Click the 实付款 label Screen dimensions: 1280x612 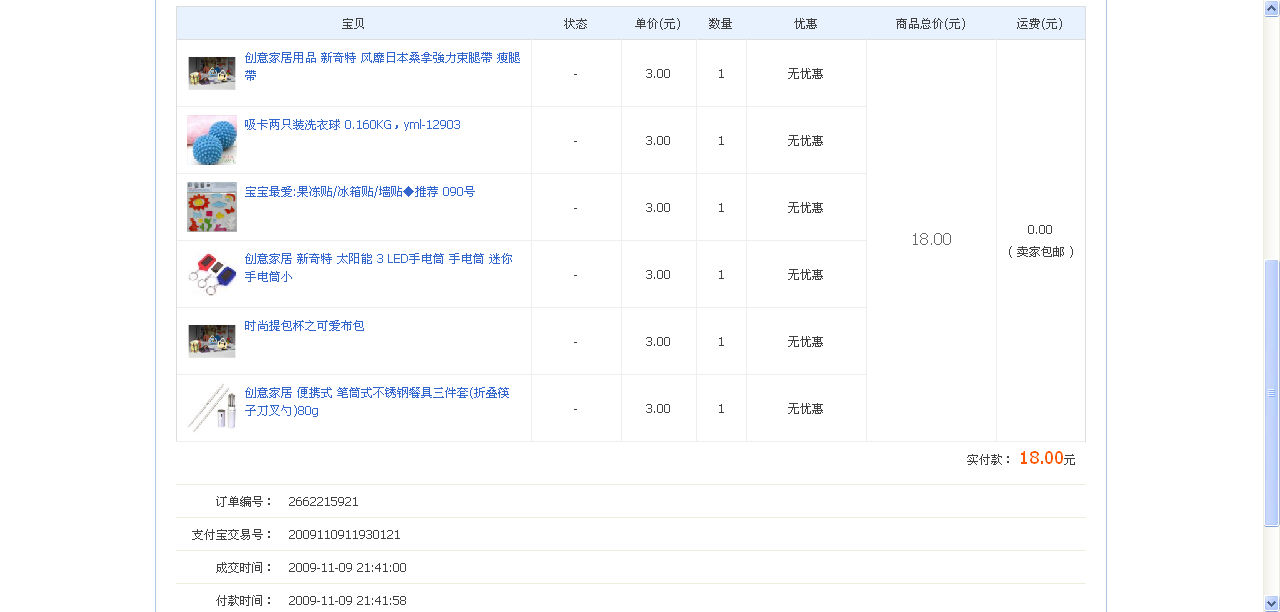tap(990, 460)
